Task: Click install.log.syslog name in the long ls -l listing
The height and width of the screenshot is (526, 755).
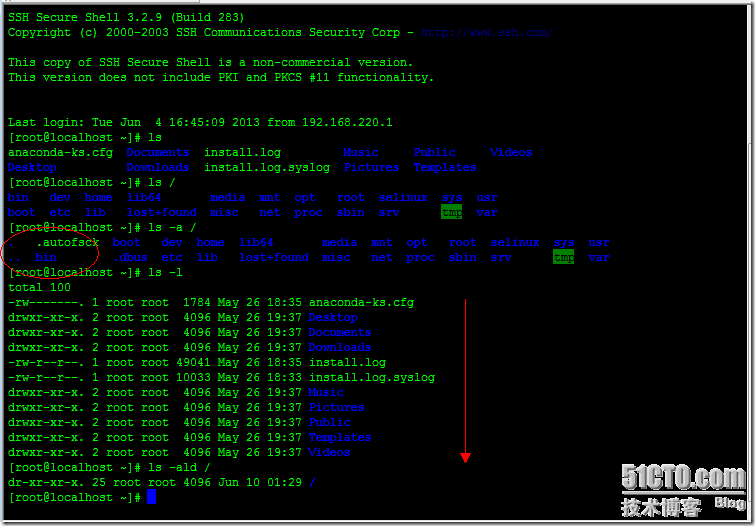Action: pyautogui.click(x=372, y=377)
